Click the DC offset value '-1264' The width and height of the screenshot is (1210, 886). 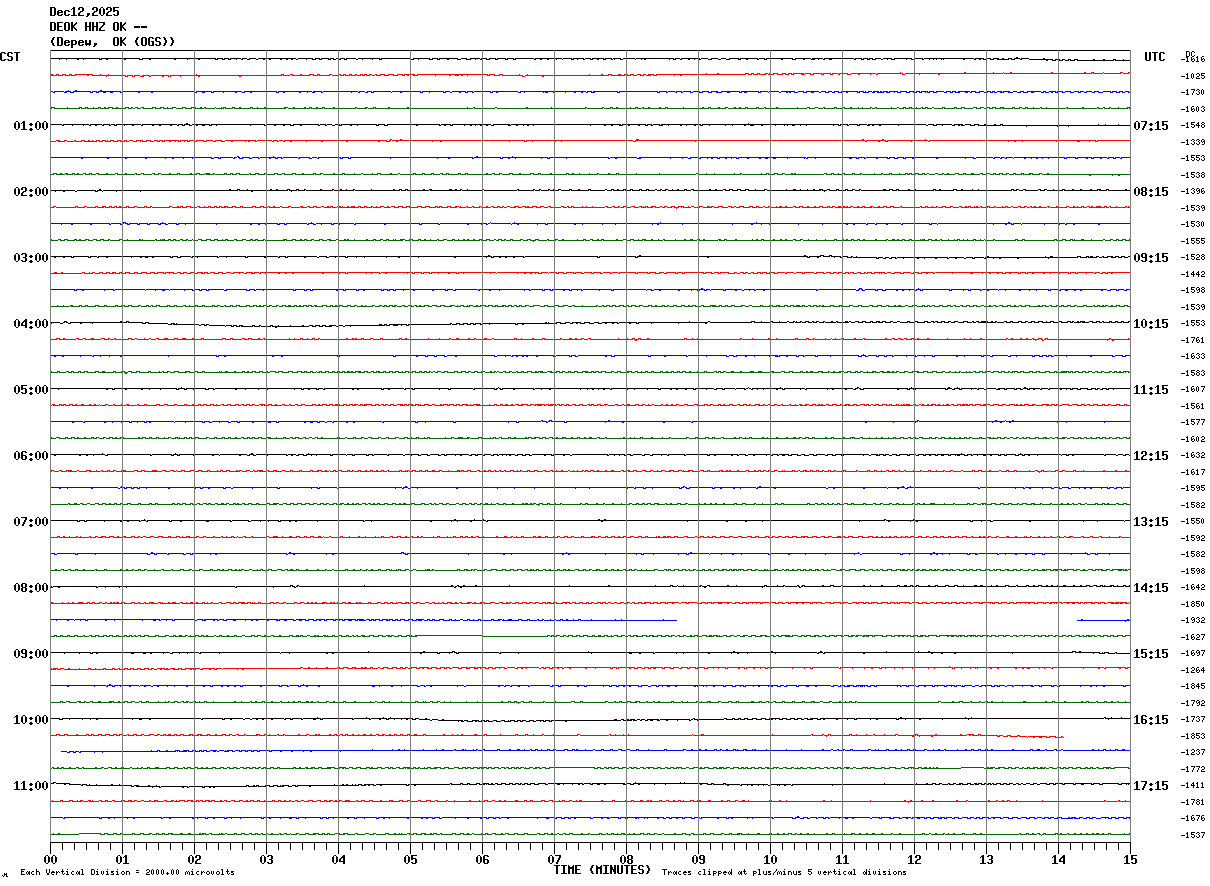coord(1193,670)
